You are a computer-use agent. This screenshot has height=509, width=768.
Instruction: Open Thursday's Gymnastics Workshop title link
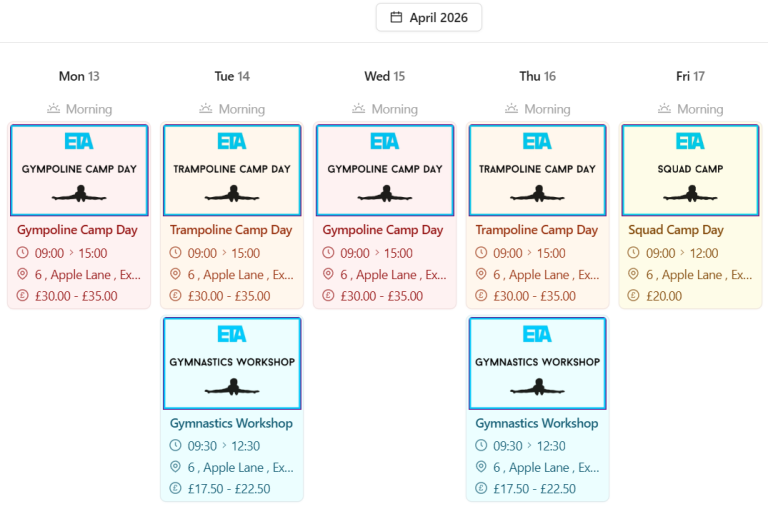[536, 423]
